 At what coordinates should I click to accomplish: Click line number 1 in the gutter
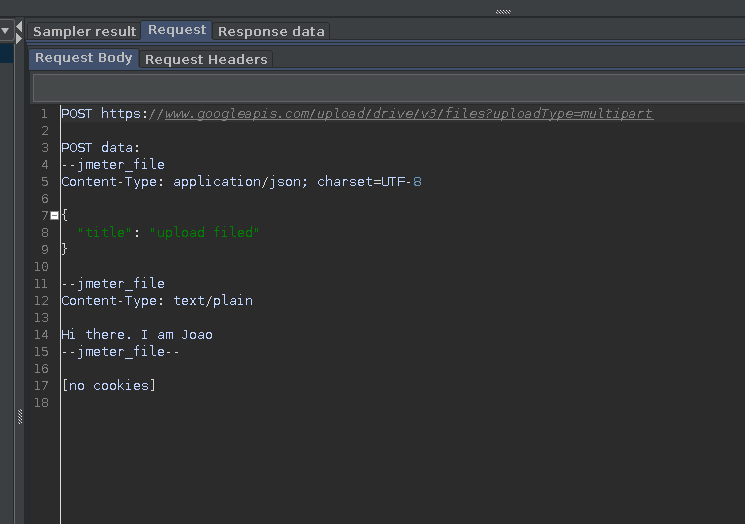coord(44,114)
